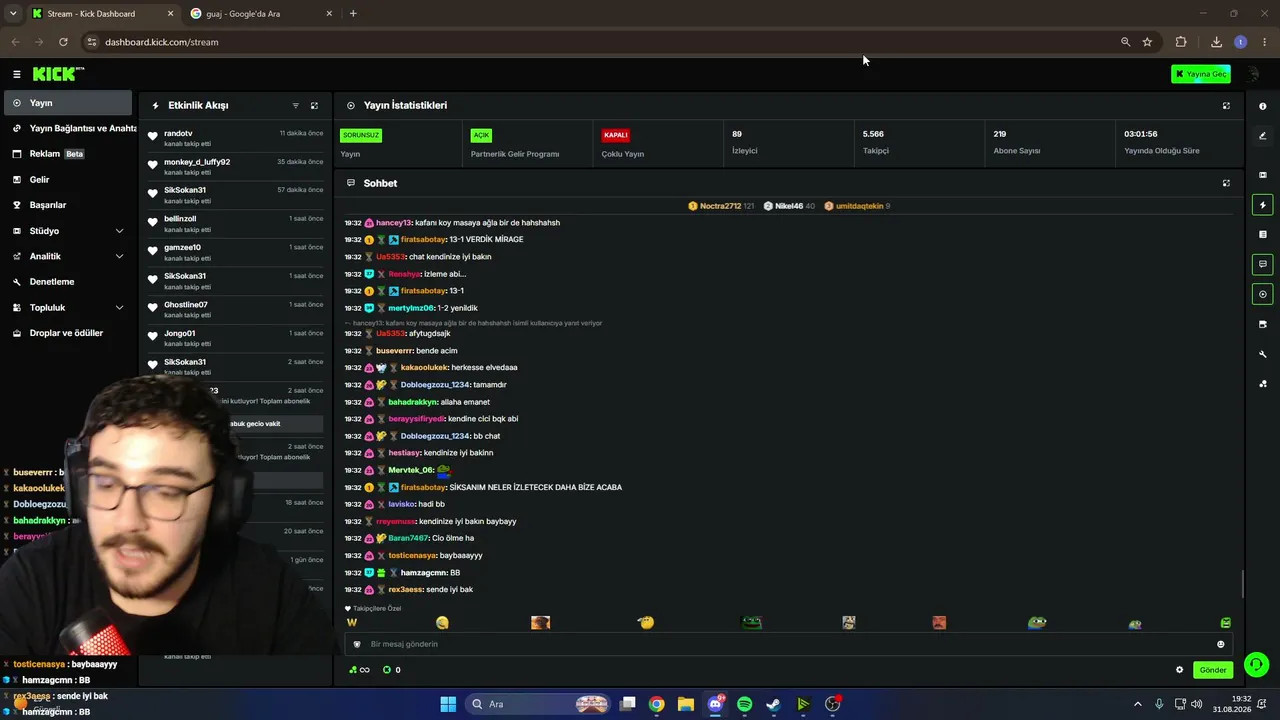This screenshot has height=720, width=1280.
Task: Open the emoji picker in message box
Action: tap(1220, 644)
